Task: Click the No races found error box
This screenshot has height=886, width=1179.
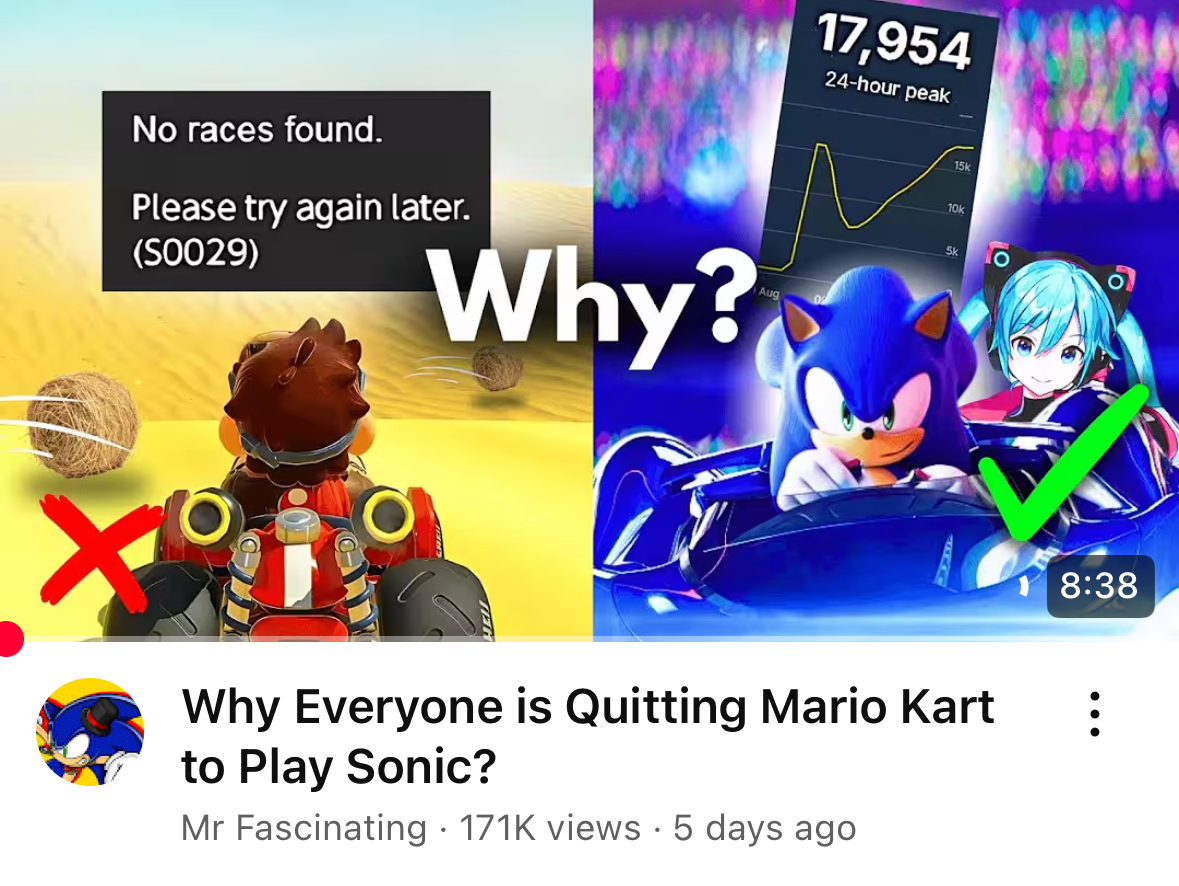Action: (296, 191)
